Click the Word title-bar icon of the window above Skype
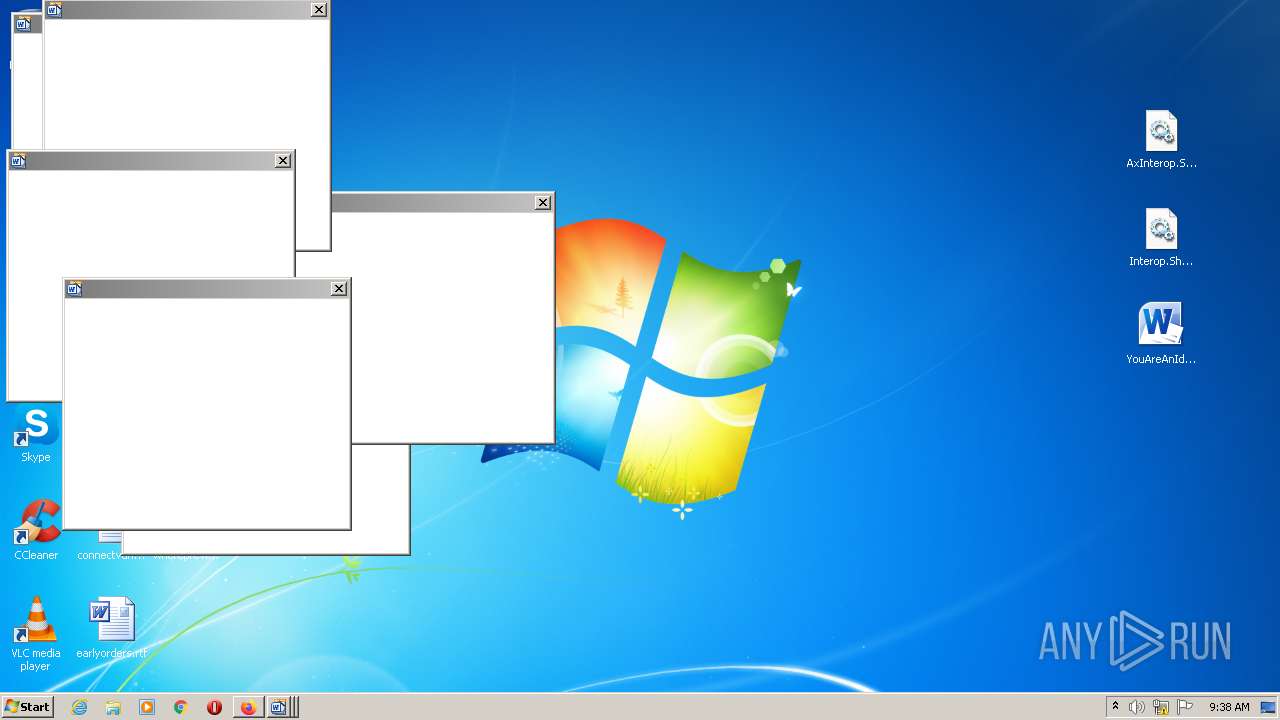 [x=18, y=161]
